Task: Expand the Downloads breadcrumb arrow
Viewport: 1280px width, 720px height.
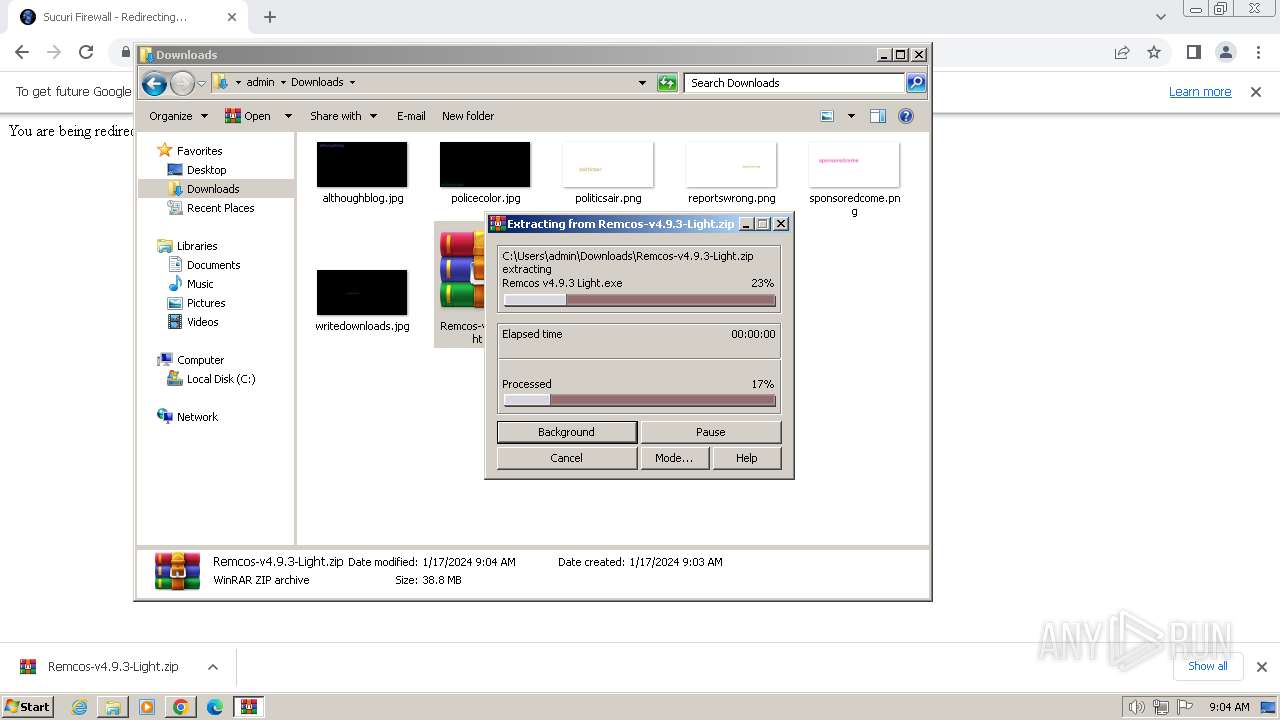Action: 352,83
